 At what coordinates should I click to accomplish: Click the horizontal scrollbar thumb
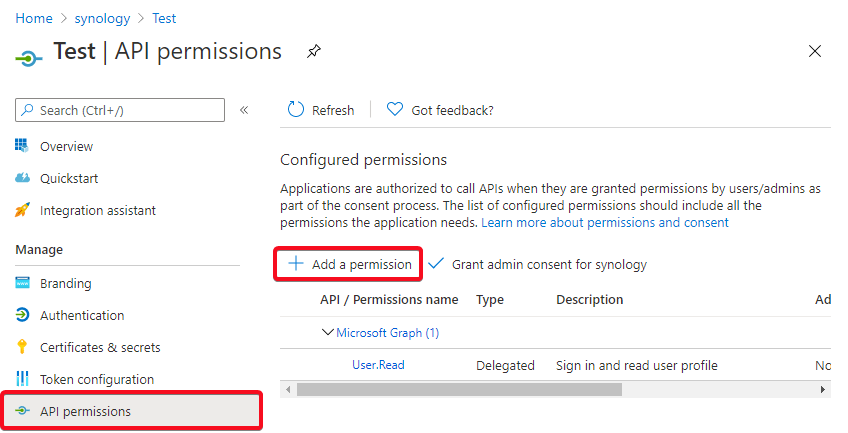[x=459, y=389]
